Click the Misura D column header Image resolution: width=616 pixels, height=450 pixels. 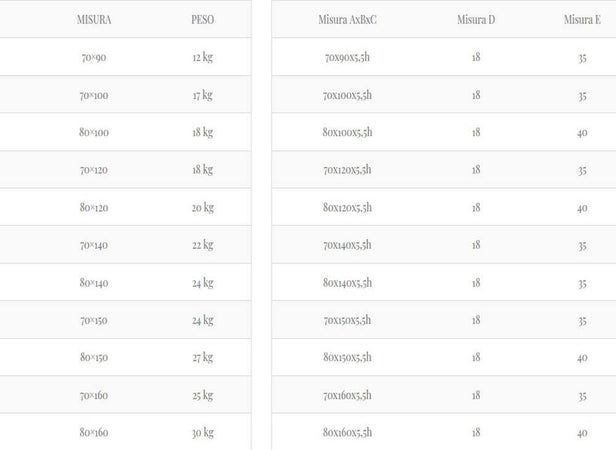476,20
